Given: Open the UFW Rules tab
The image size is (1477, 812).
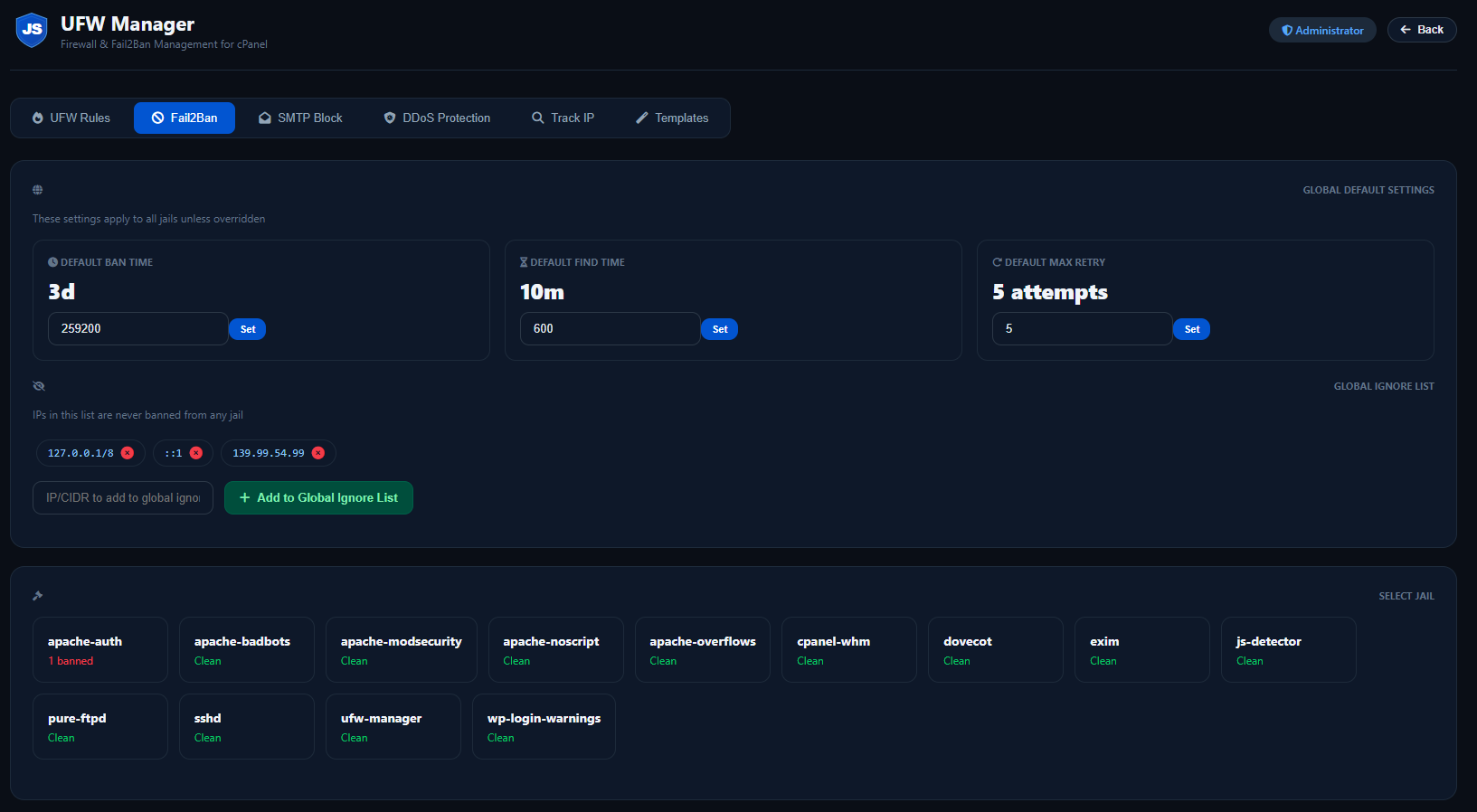Looking at the screenshot, I should tap(71, 118).
